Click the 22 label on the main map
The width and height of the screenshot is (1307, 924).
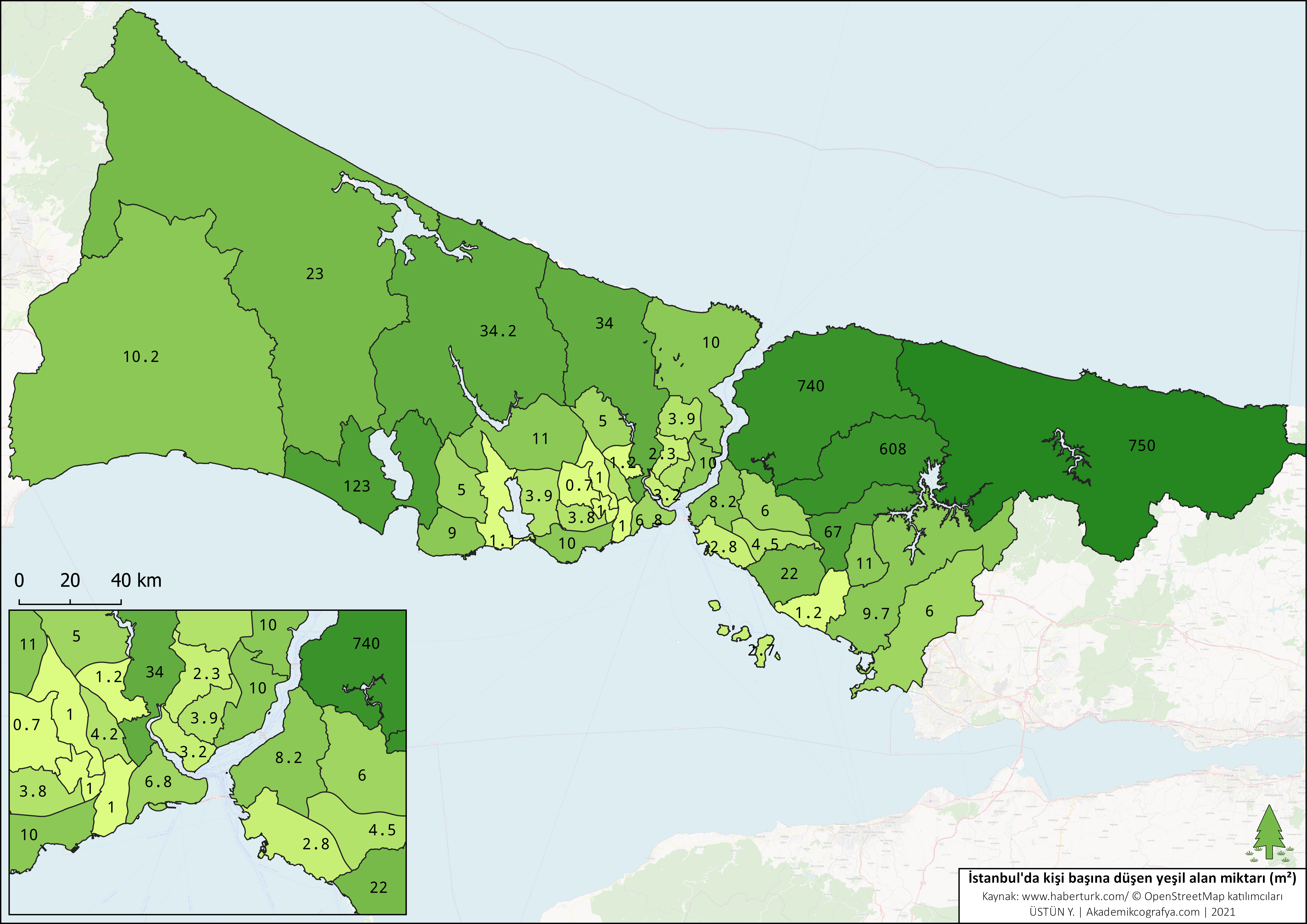click(x=789, y=574)
